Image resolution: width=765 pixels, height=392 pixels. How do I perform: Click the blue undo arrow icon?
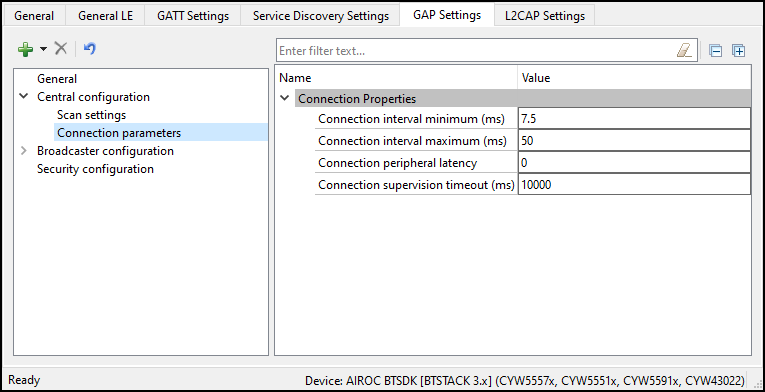89,48
